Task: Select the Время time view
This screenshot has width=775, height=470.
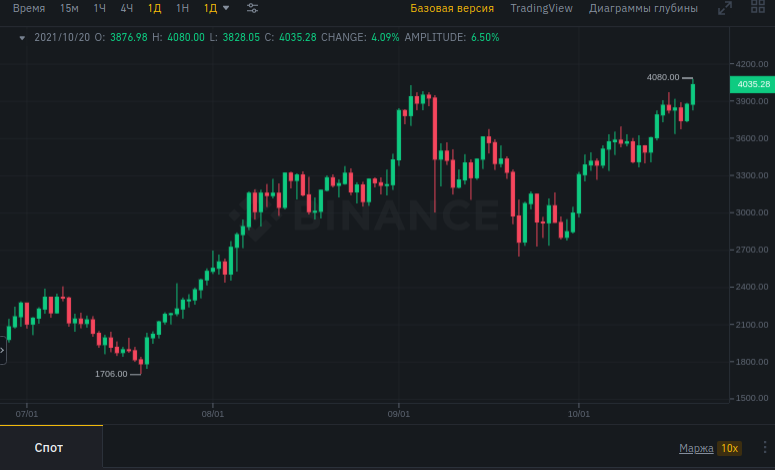Action: [29, 8]
